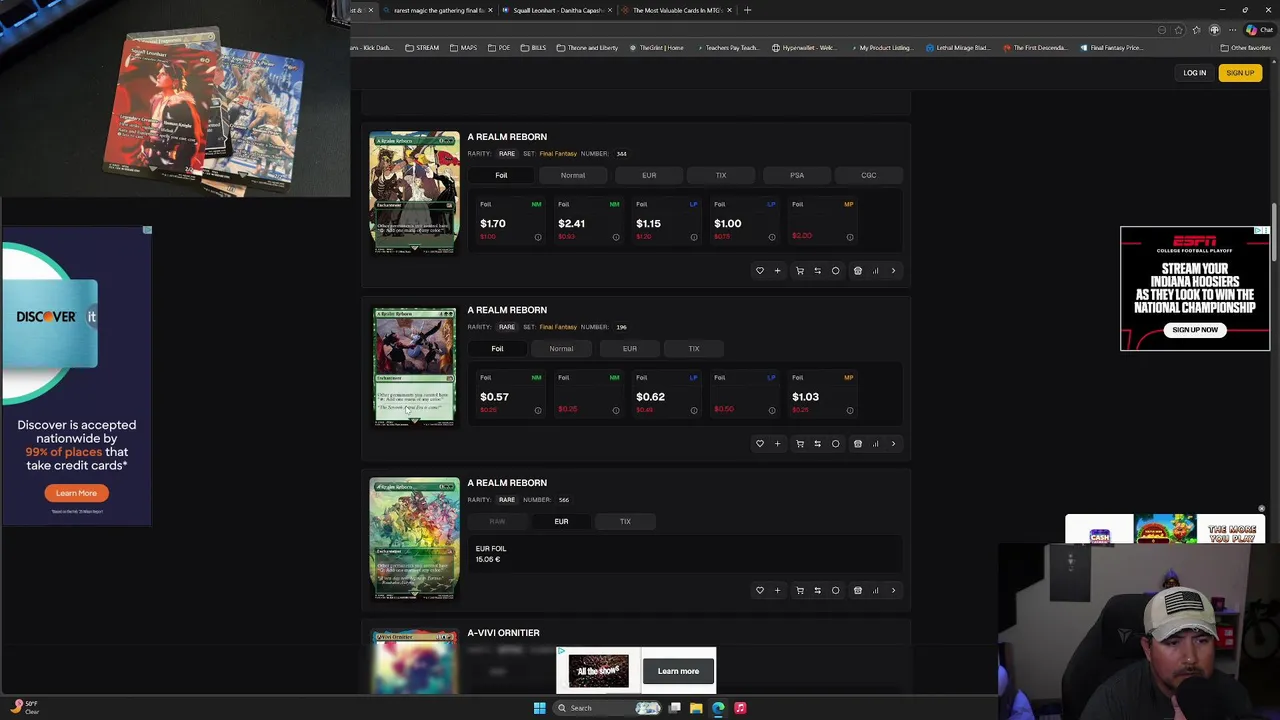Click Learn more on Discover ad
Image resolution: width=1280 pixels, height=720 pixels.
(x=76, y=493)
